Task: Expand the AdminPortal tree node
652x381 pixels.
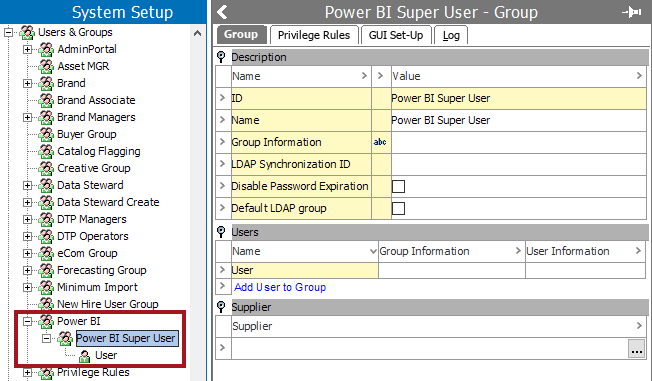Action: point(27,49)
